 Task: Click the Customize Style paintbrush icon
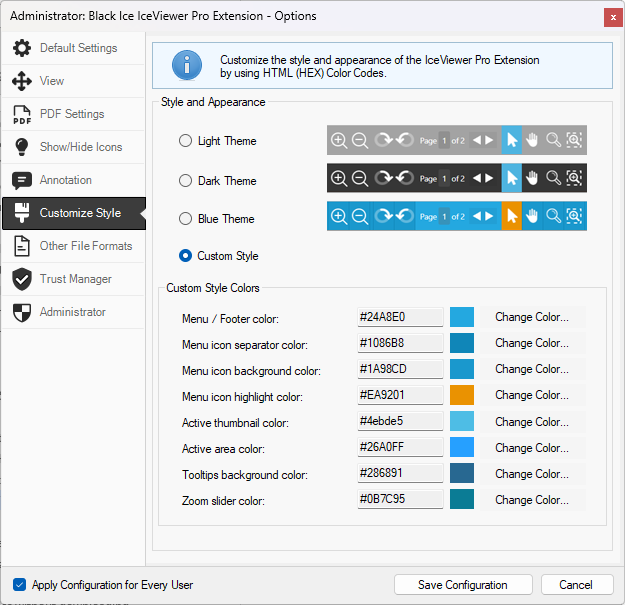tap(22, 212)
